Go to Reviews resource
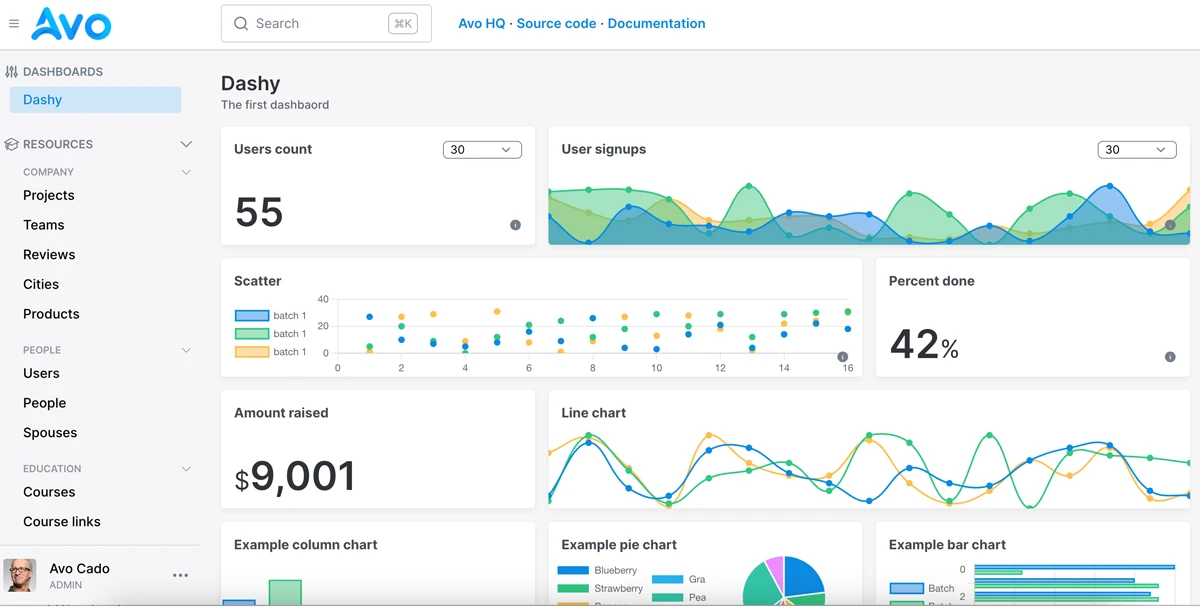 (x=49, y=254)
